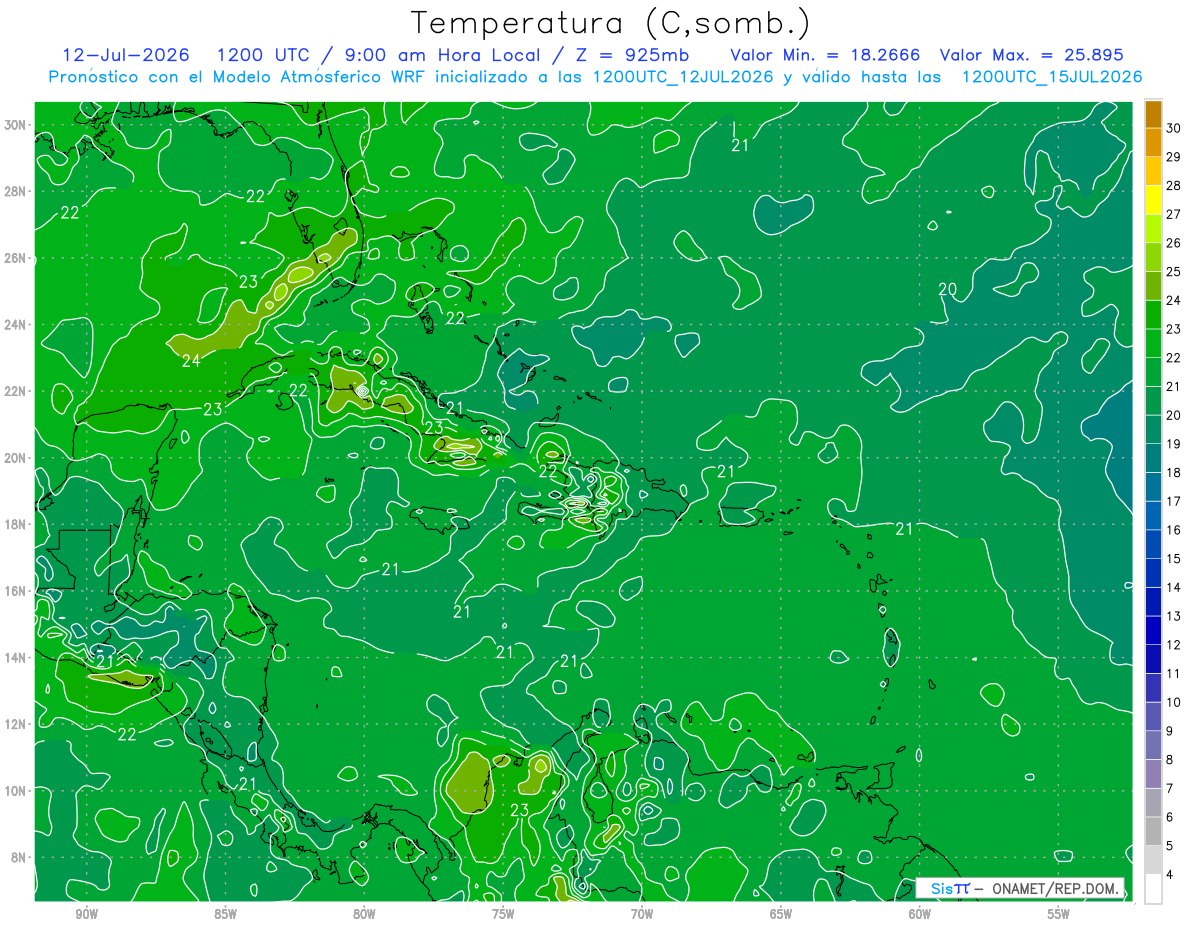This screenshot has height=927, width=1200.
Task: Click the color scale label "27"
Action: pos(1174,214)
